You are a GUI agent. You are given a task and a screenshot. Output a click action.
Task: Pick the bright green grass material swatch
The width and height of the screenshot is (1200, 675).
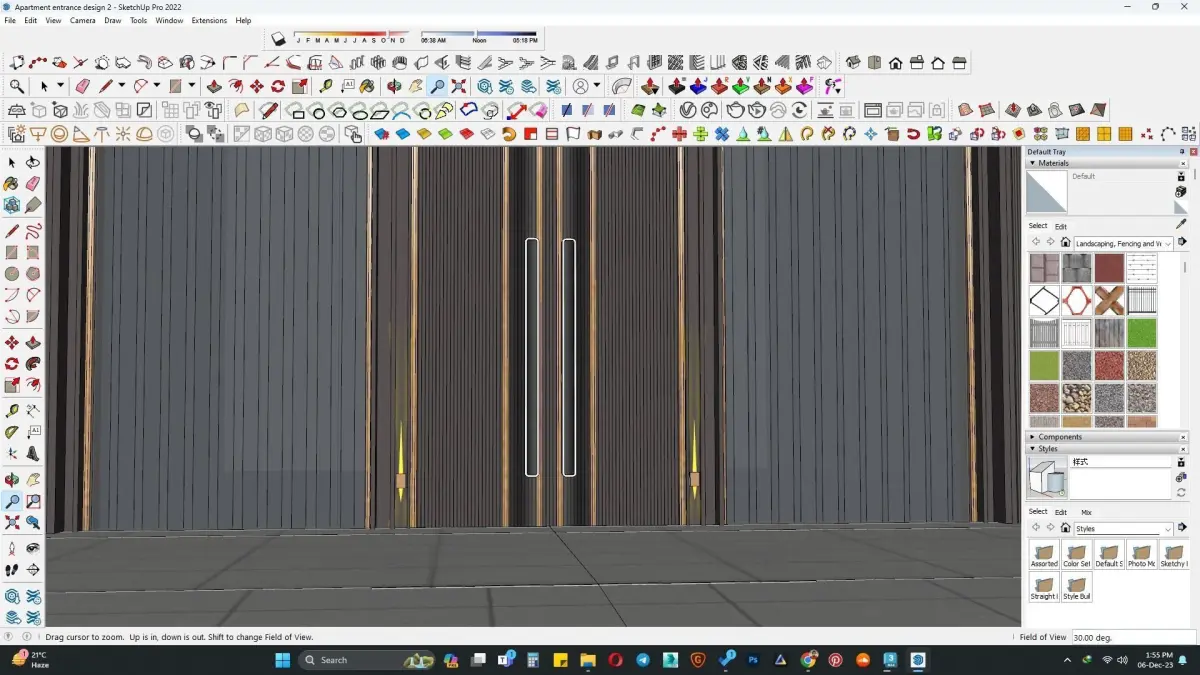(x=1141, y=333)
